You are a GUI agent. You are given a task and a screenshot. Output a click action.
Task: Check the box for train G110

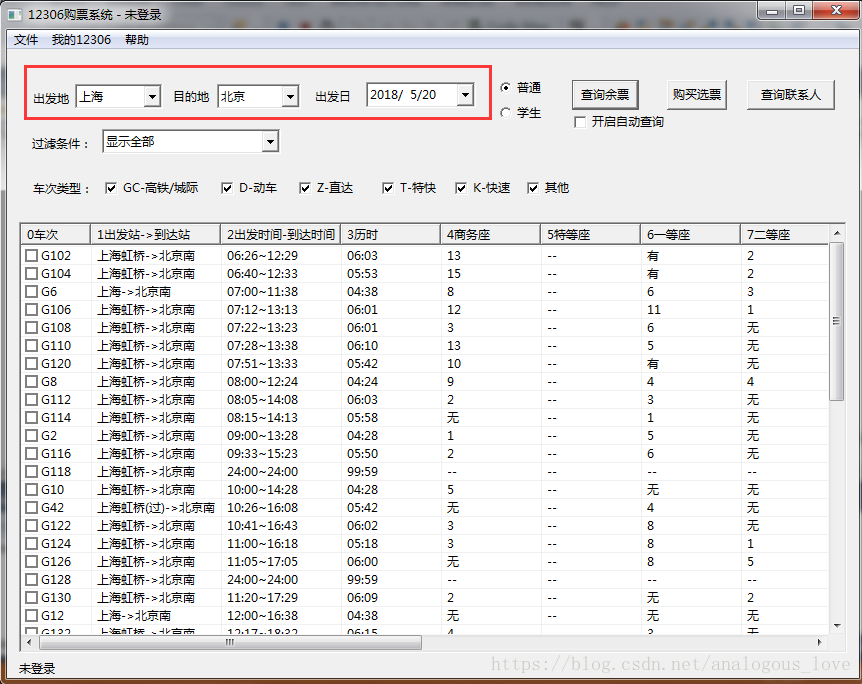[32, 346]
